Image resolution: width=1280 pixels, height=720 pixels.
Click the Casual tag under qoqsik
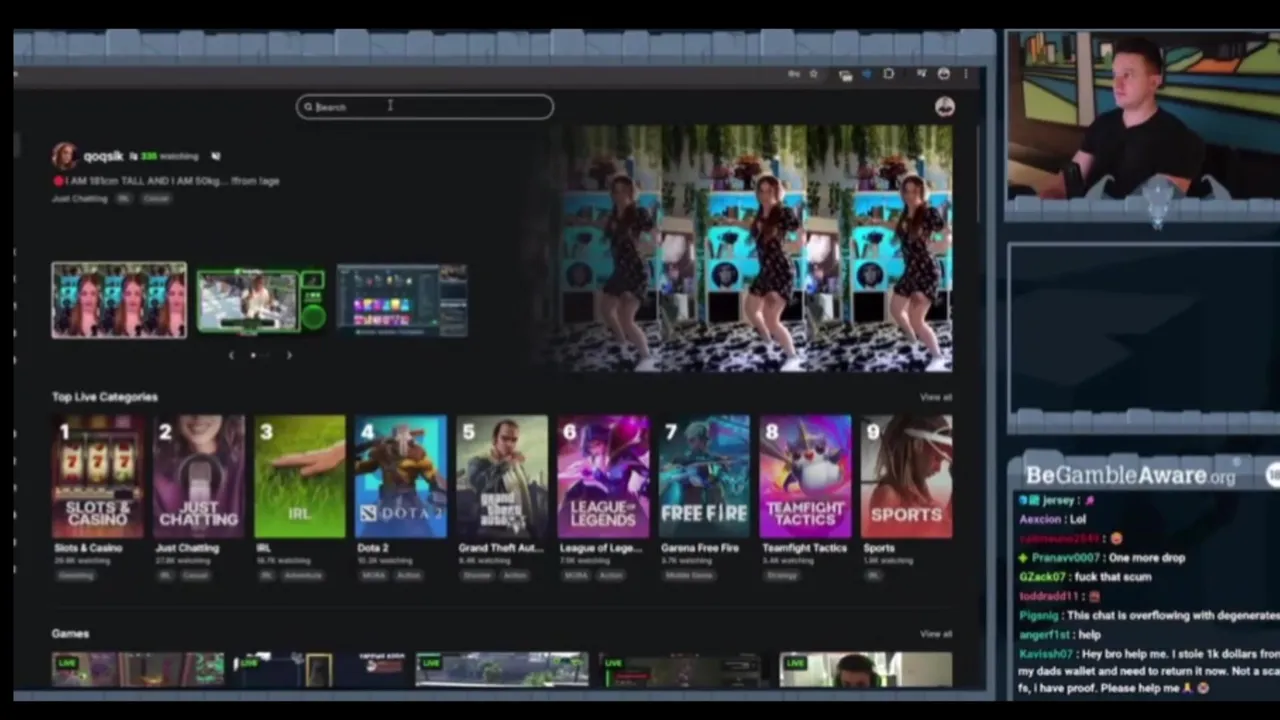pos(156,198)
